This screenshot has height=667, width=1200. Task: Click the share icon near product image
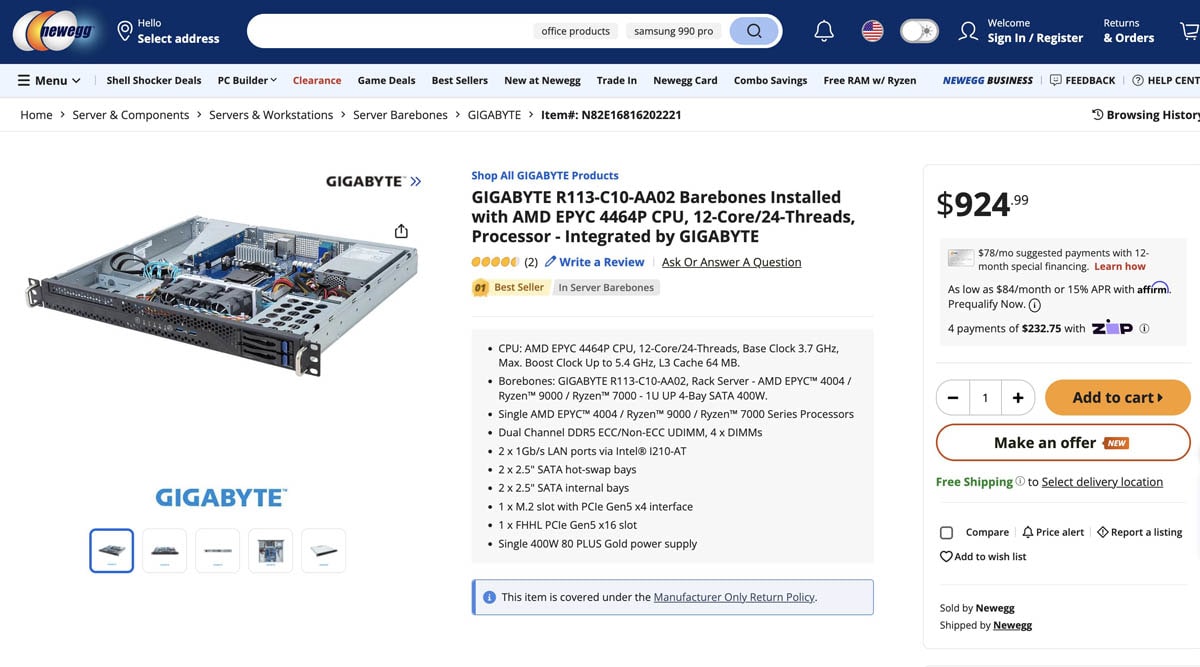401,232
